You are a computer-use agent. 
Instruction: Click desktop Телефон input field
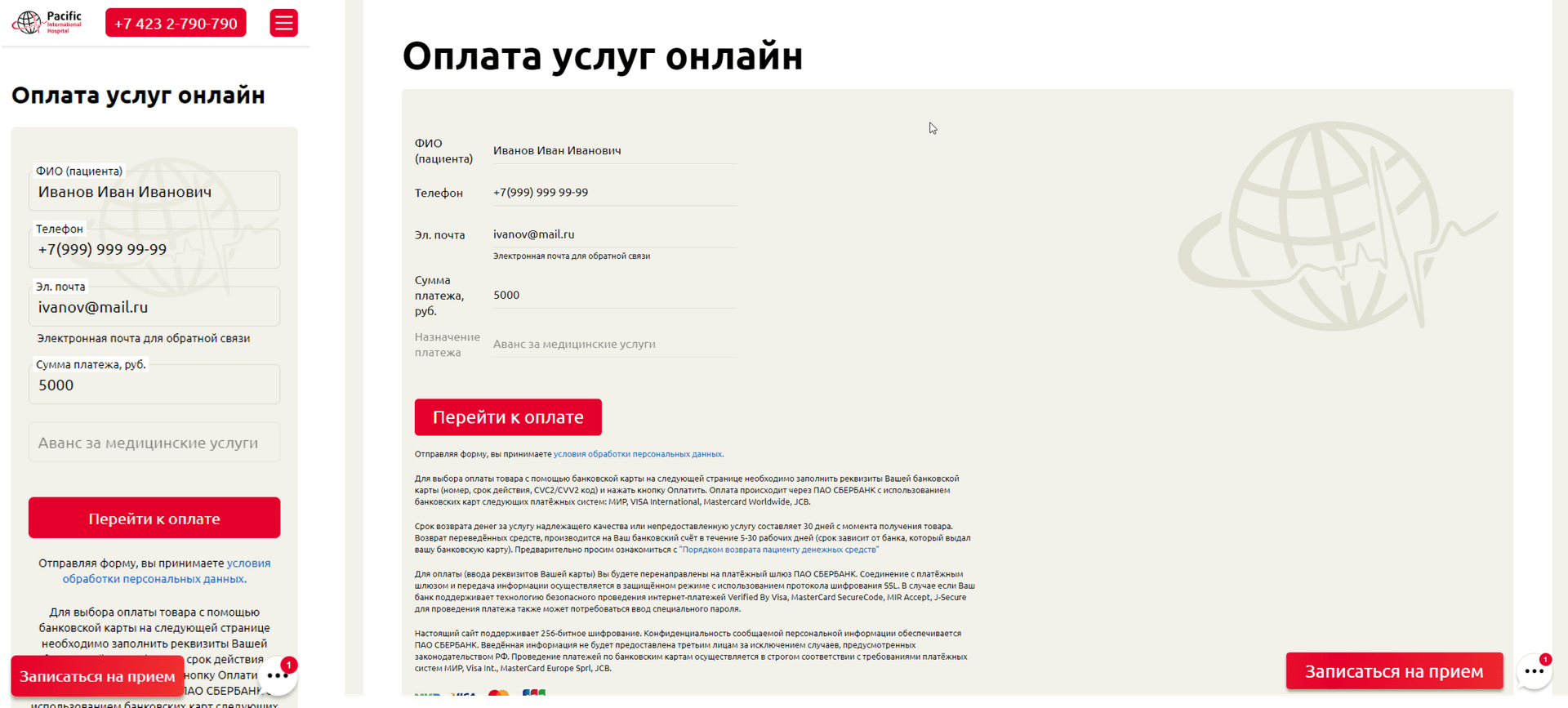point(614,192)
